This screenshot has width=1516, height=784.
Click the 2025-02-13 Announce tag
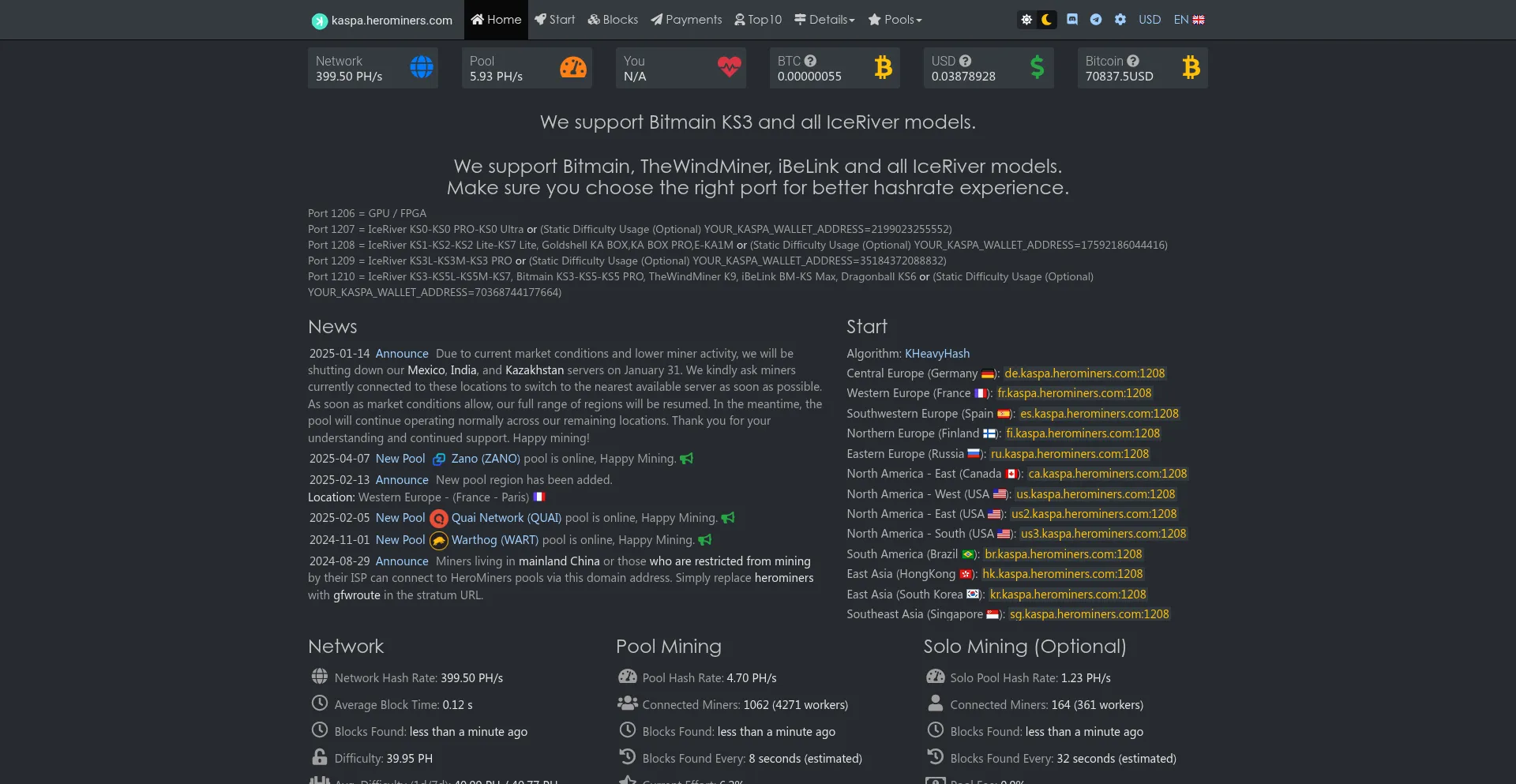402,480
